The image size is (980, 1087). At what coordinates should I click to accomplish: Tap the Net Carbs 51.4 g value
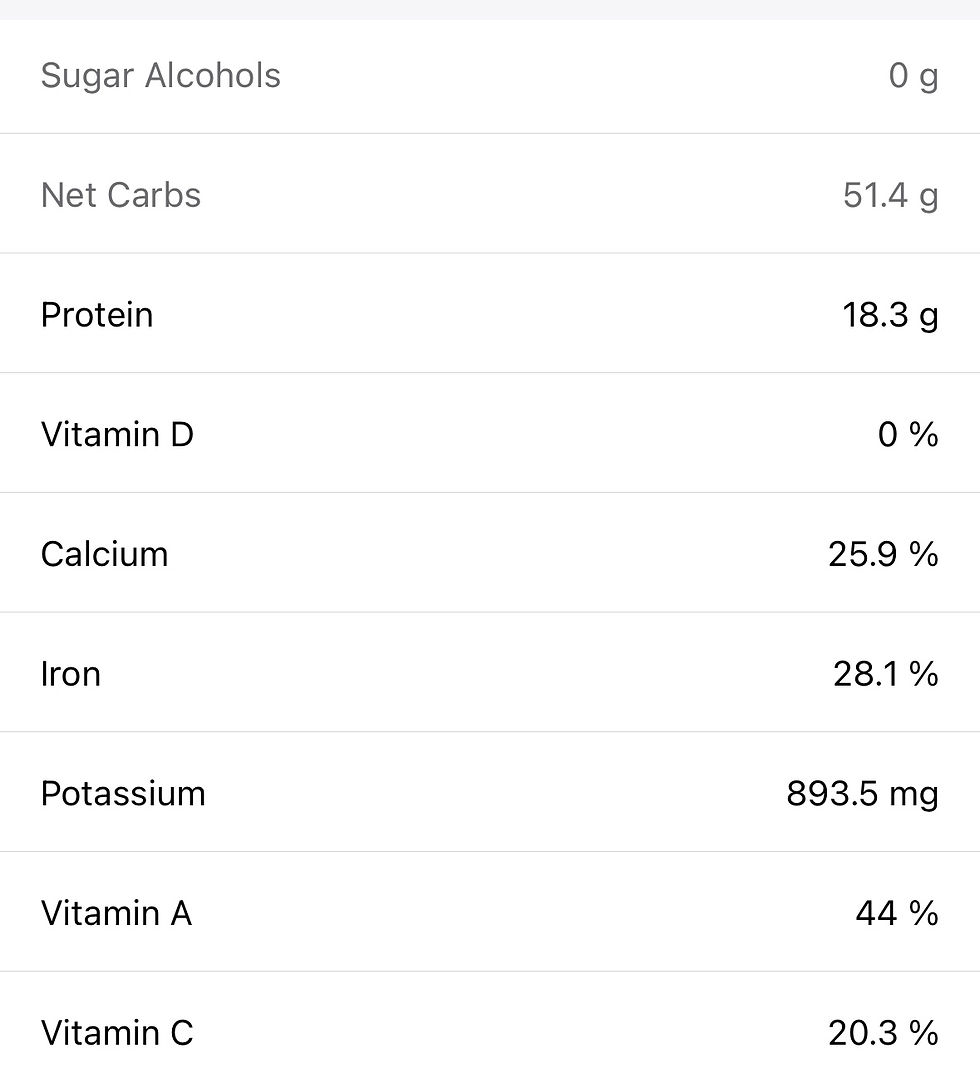891,195
